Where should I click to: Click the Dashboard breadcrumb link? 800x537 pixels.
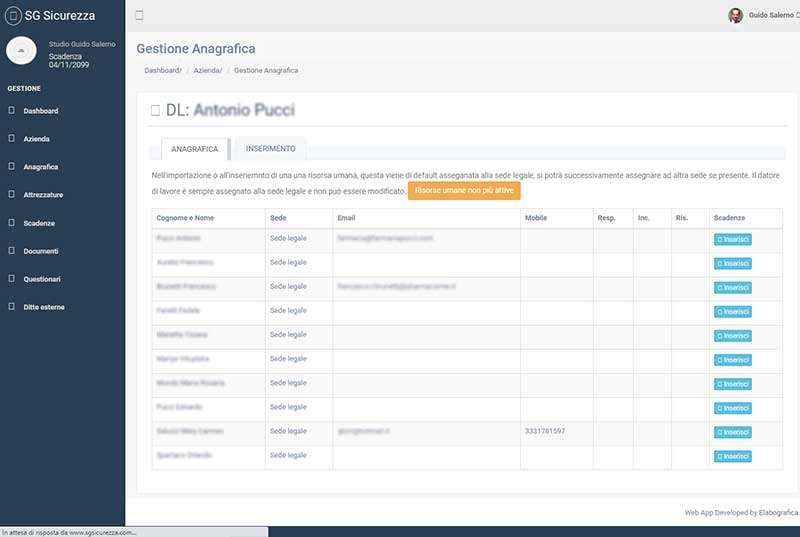coord(162,70)
